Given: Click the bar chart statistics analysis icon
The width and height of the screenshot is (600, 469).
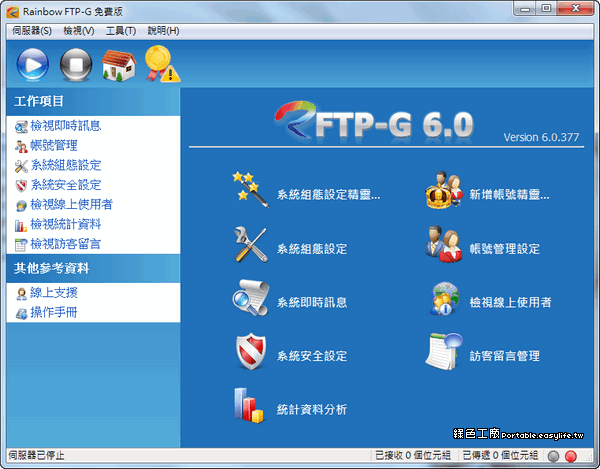Looking at the screenshot, I should 249,405.
